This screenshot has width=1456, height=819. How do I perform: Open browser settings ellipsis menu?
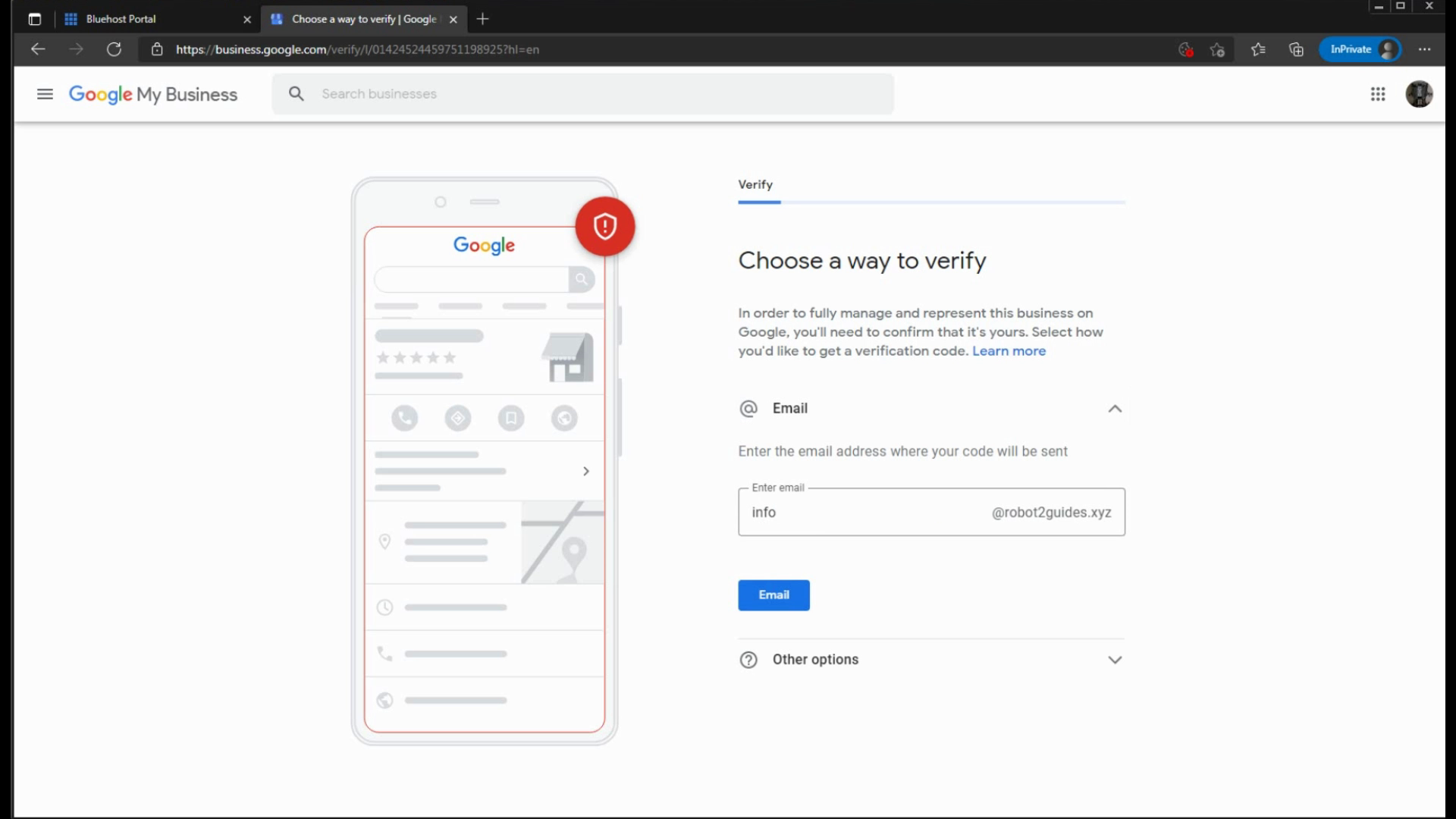coord(1424,49)
